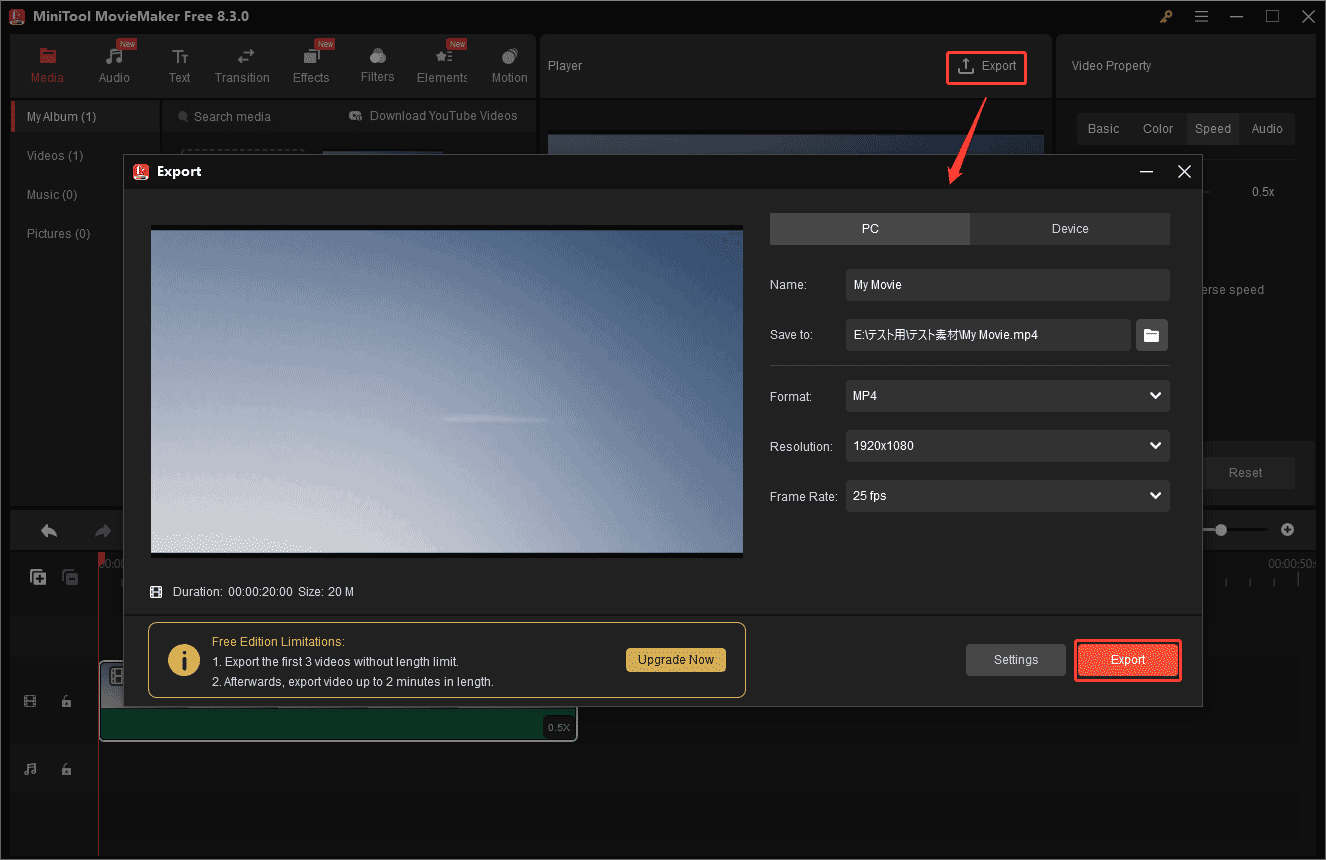Click the Export button in Player header
Image resolution: width=1326 pixels, height=860 pixels.
(986, 66)
